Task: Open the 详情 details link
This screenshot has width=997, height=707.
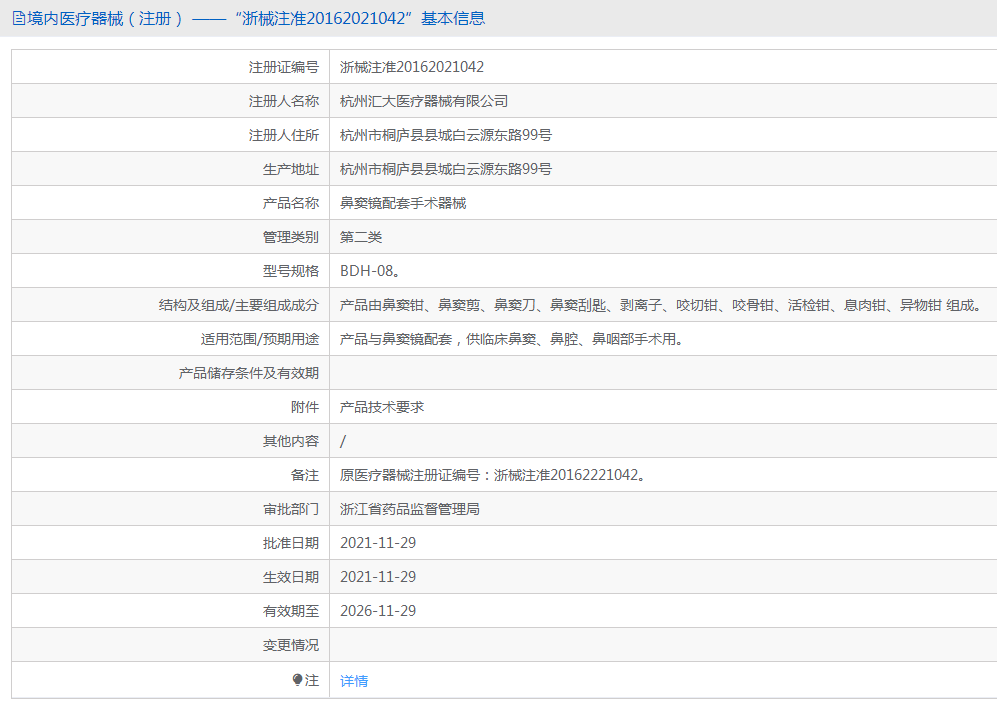Action: click(x=354, y=681)
